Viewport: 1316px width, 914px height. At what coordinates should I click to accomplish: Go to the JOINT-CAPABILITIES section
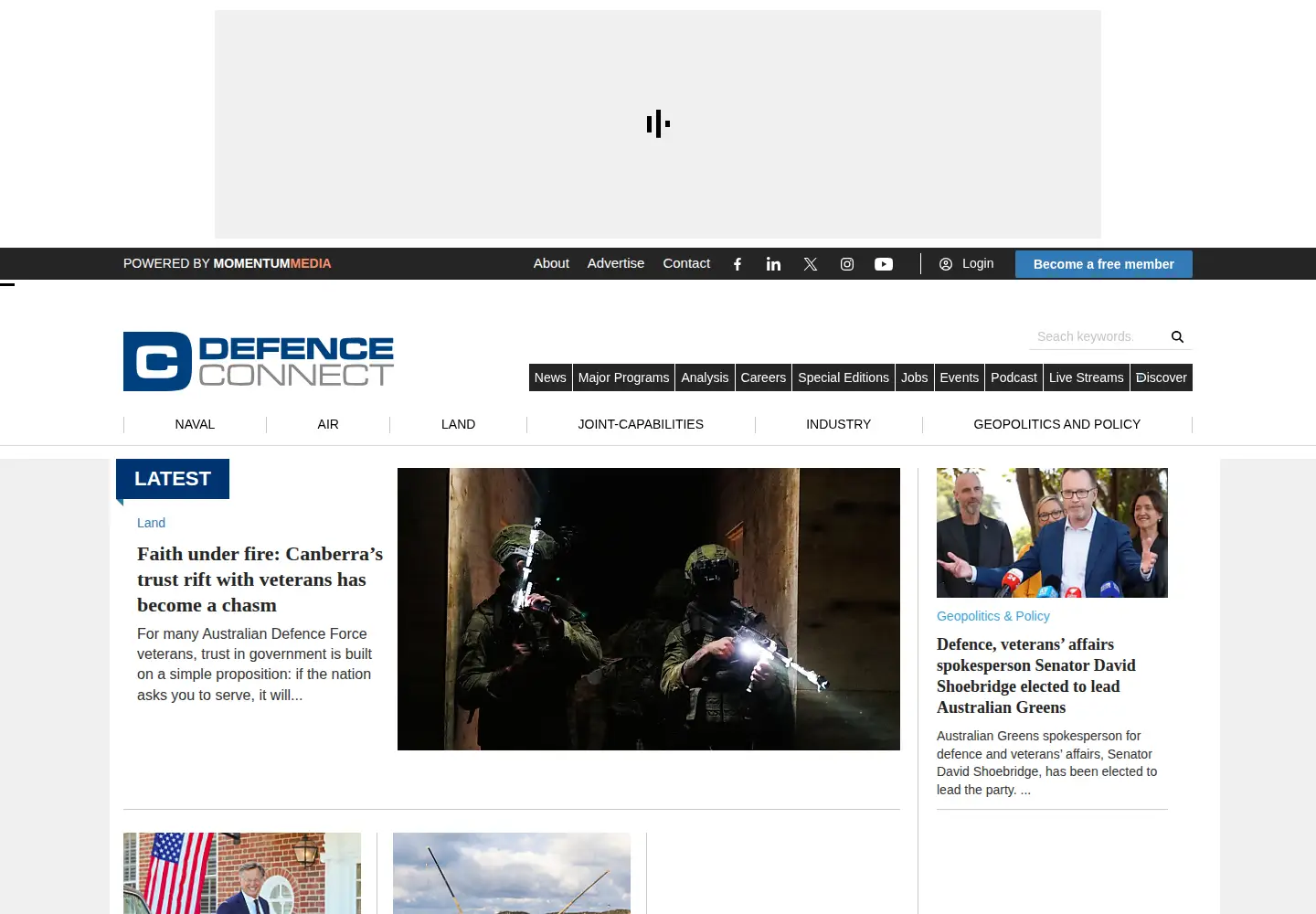click(x=641, y=424)
